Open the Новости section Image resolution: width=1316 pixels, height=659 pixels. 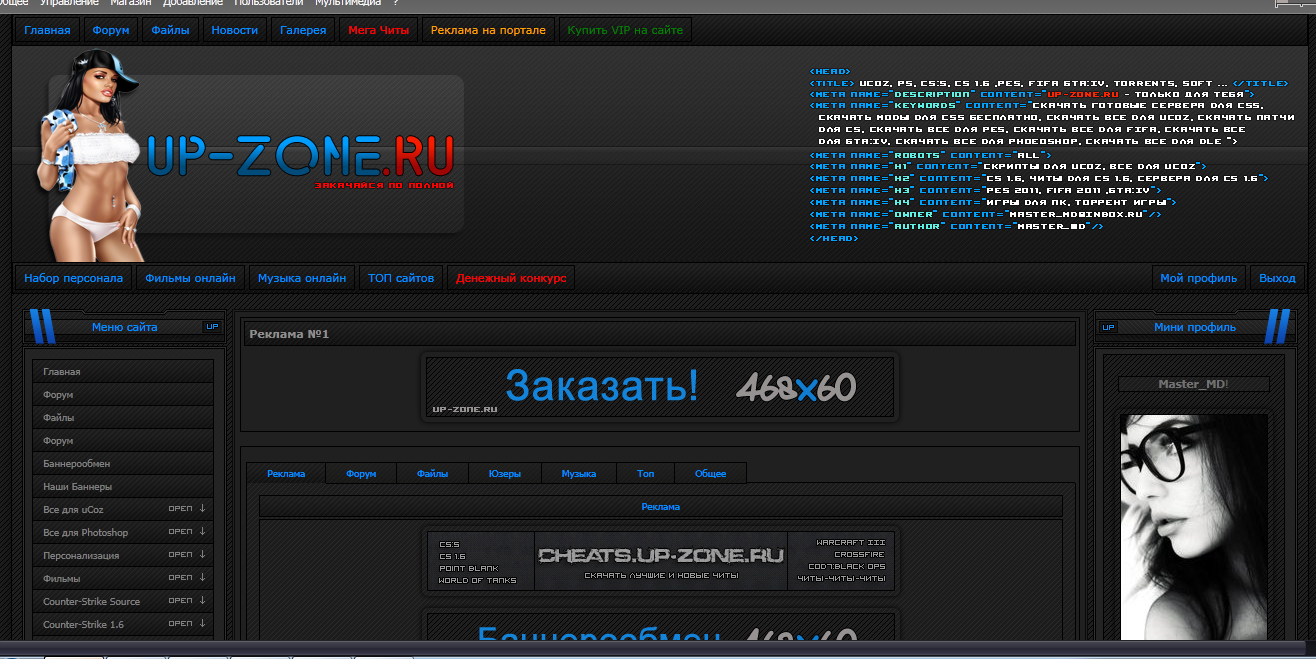point(235,30)
